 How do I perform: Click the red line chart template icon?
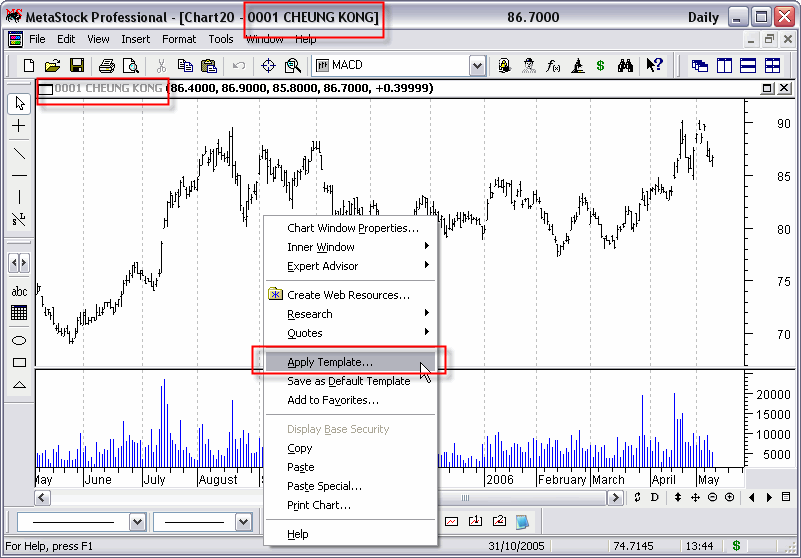coord(451,522)
